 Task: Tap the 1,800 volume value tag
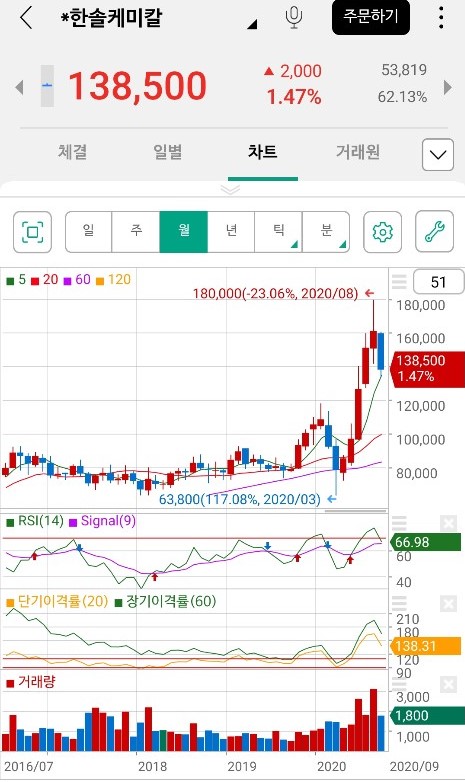[428, 716]
